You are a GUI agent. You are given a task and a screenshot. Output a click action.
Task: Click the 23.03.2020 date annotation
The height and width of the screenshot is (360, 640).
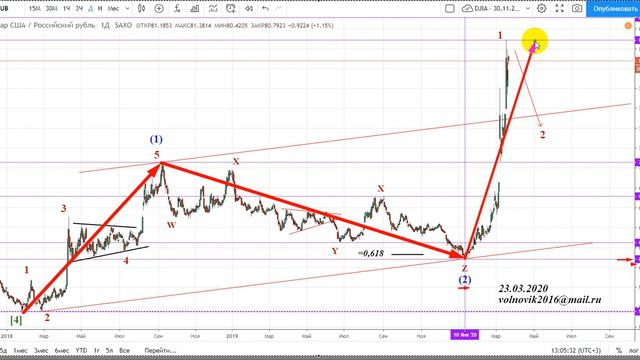click(523, 289)
